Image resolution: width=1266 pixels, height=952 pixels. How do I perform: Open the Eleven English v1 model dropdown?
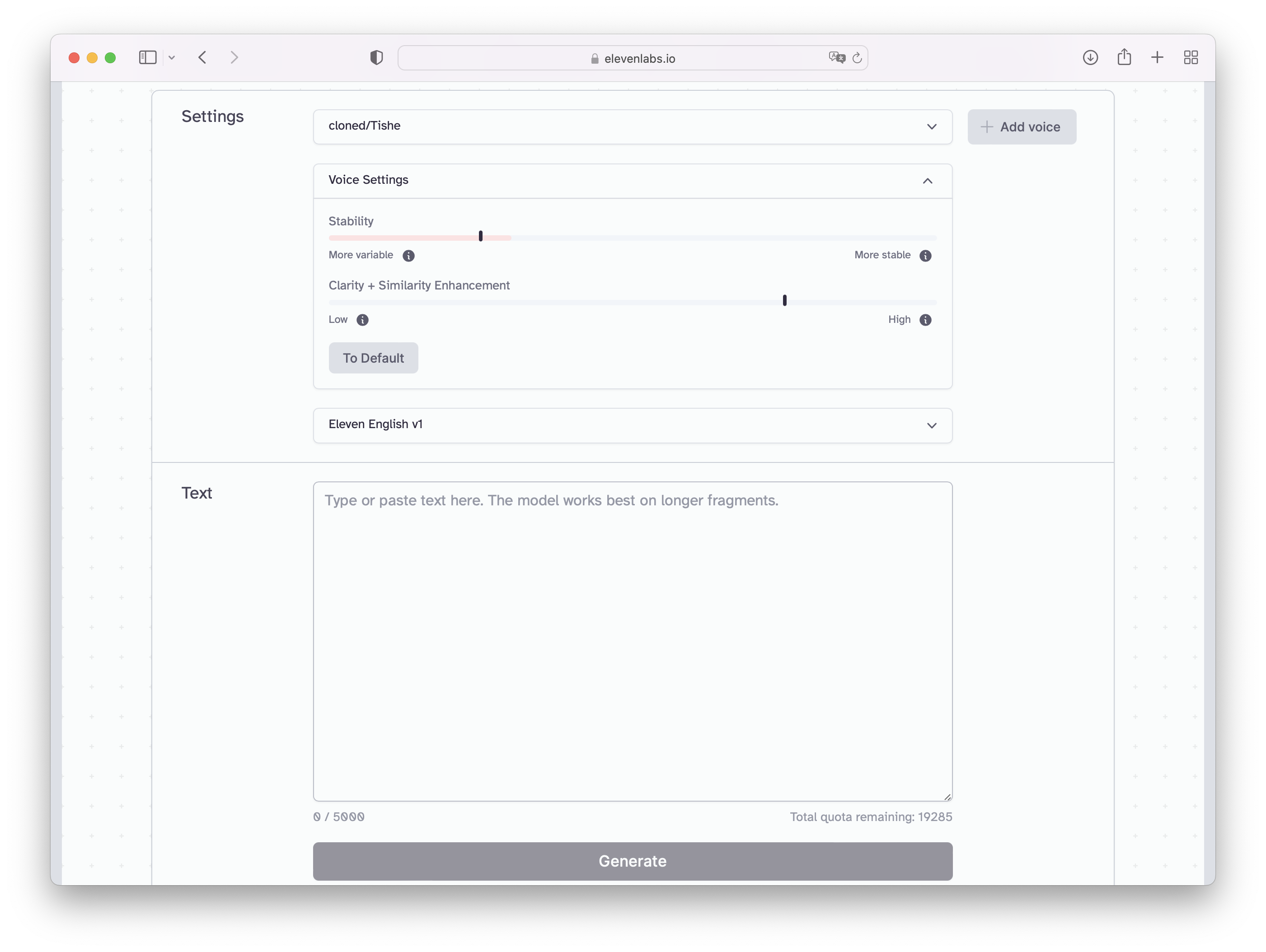pos(633,425)
